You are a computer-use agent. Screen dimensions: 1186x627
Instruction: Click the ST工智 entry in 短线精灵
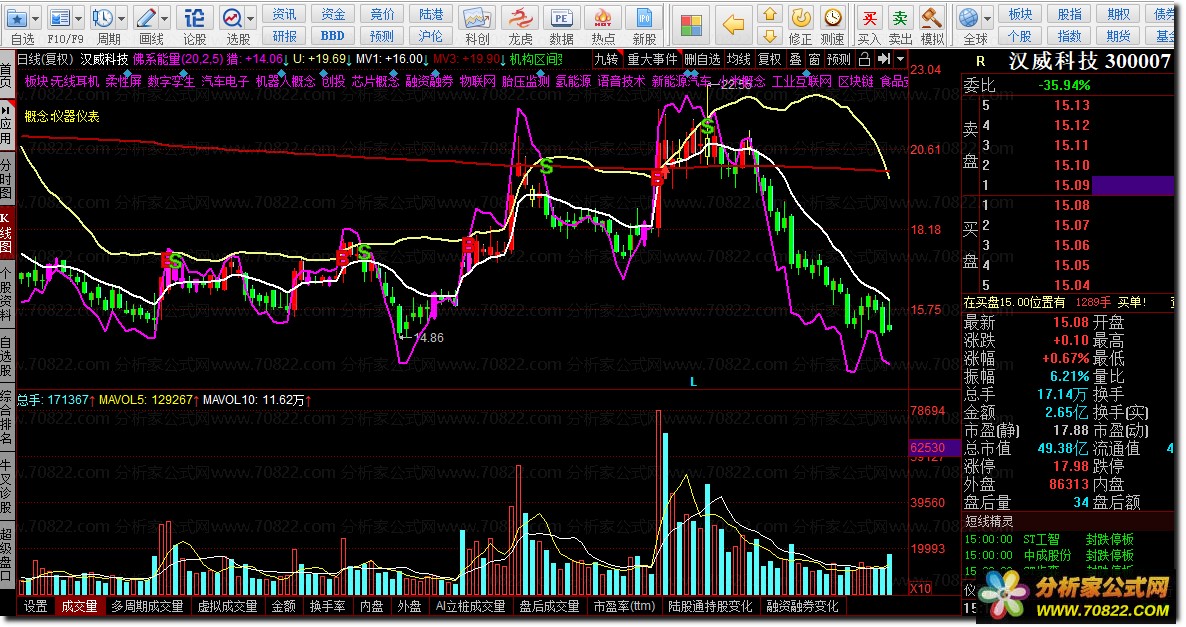pyautogui.click(x=1042, y=539)
